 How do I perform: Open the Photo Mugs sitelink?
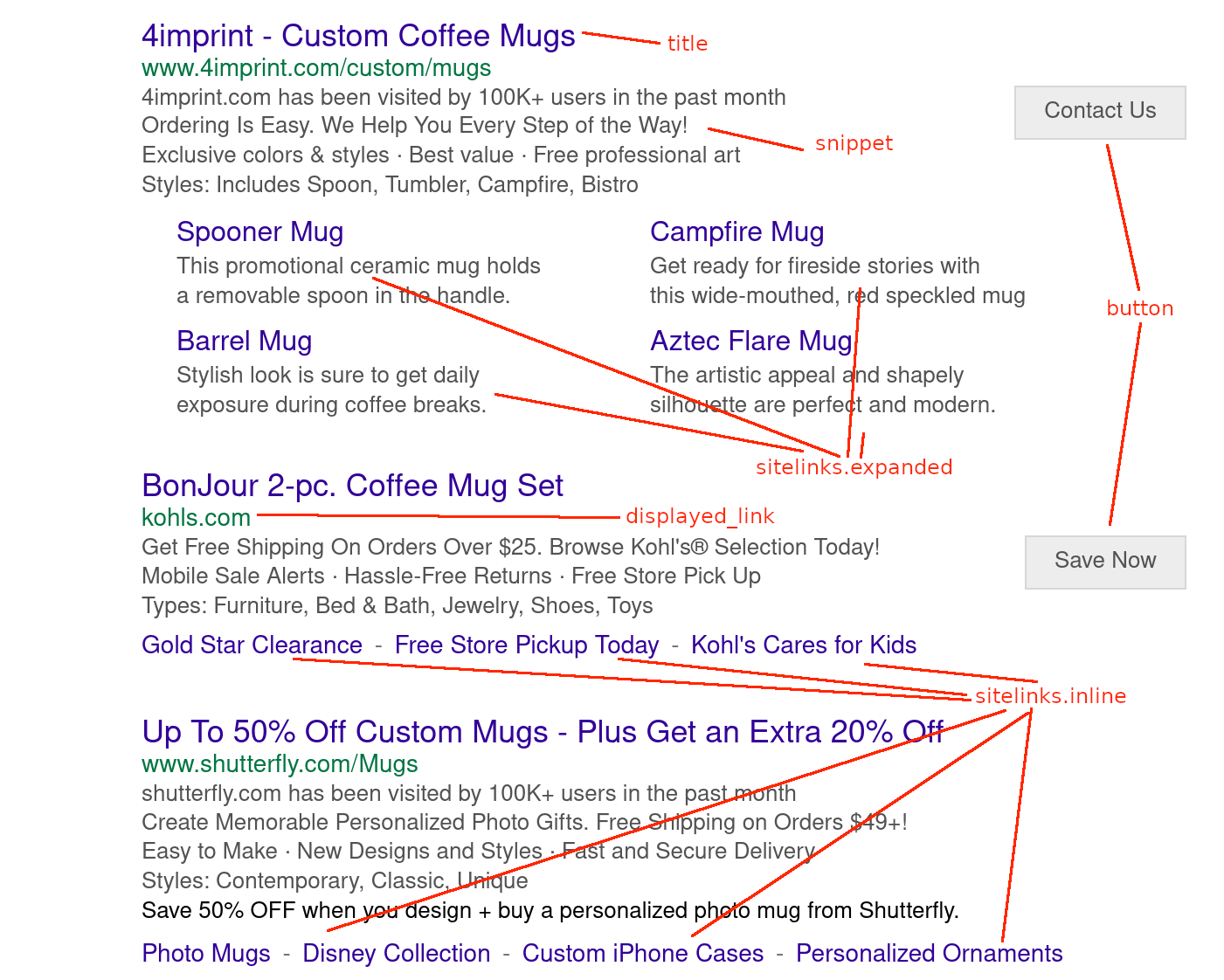pyautogui.click(x=205, y=954)
